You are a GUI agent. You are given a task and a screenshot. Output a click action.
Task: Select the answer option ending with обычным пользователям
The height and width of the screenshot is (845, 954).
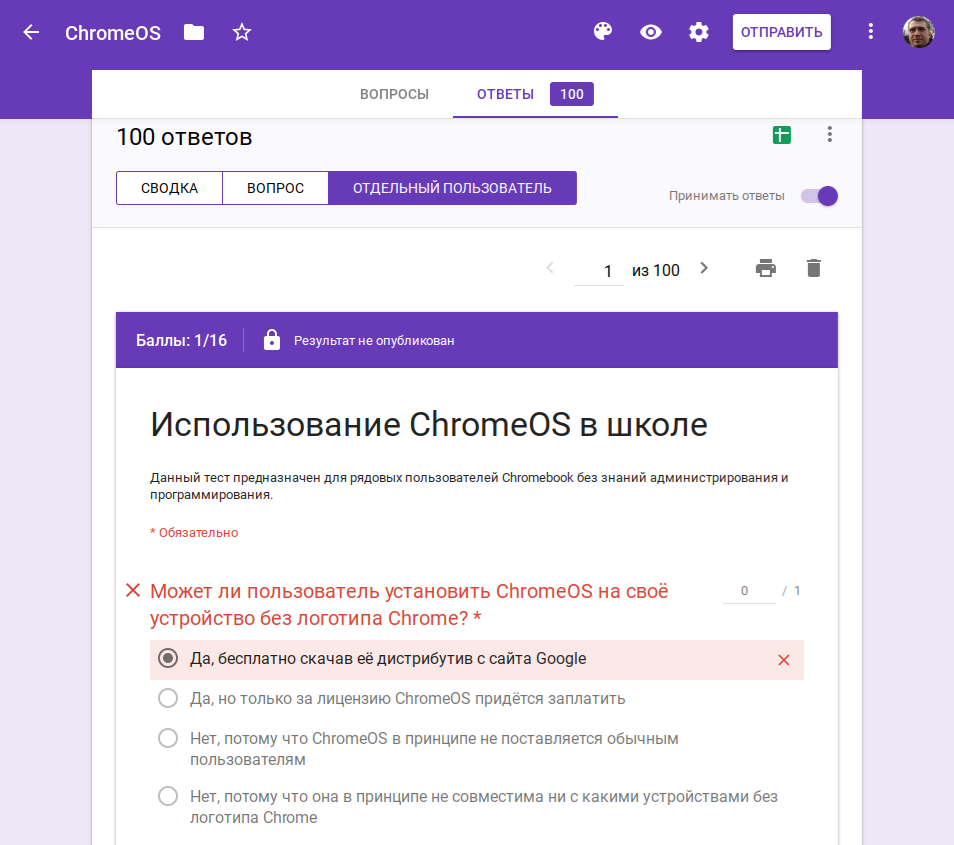click(168, 738)
